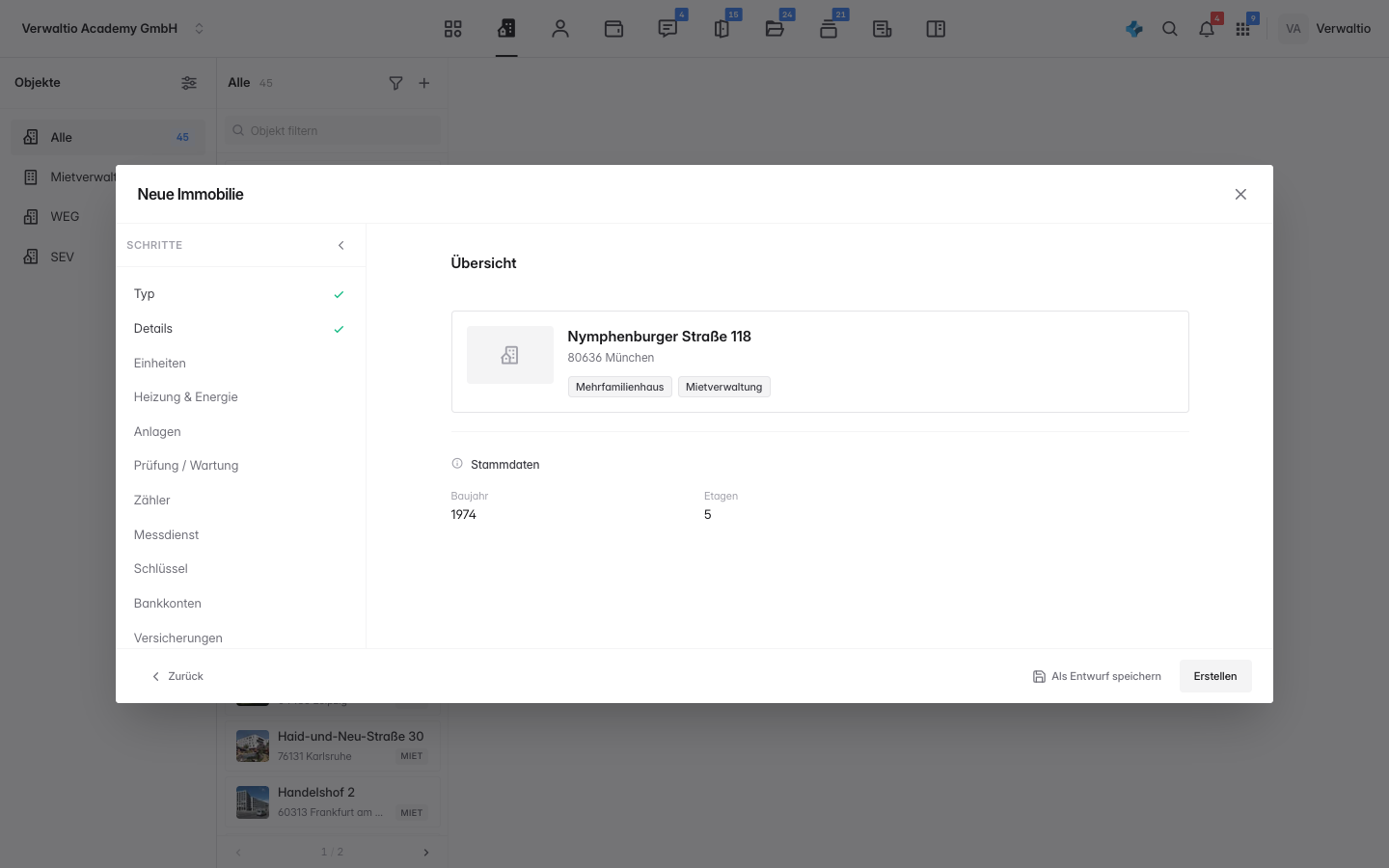The image size is (1389, 868).
Task: Select the Prüfung / Wartung step
Action: [240, 466]
